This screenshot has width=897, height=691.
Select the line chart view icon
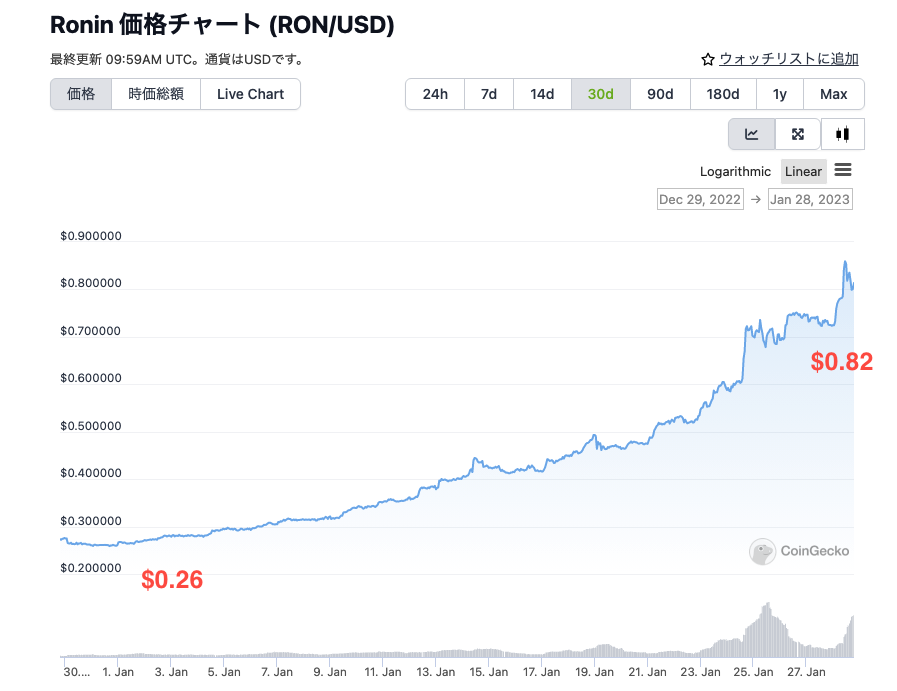[x=751, y=134]
